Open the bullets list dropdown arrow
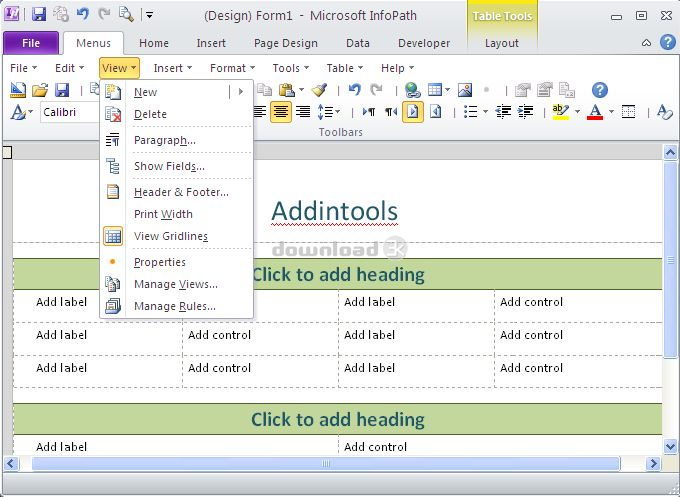Image resolution: width=680 pixels, height=497 pixels. point(485,112)
